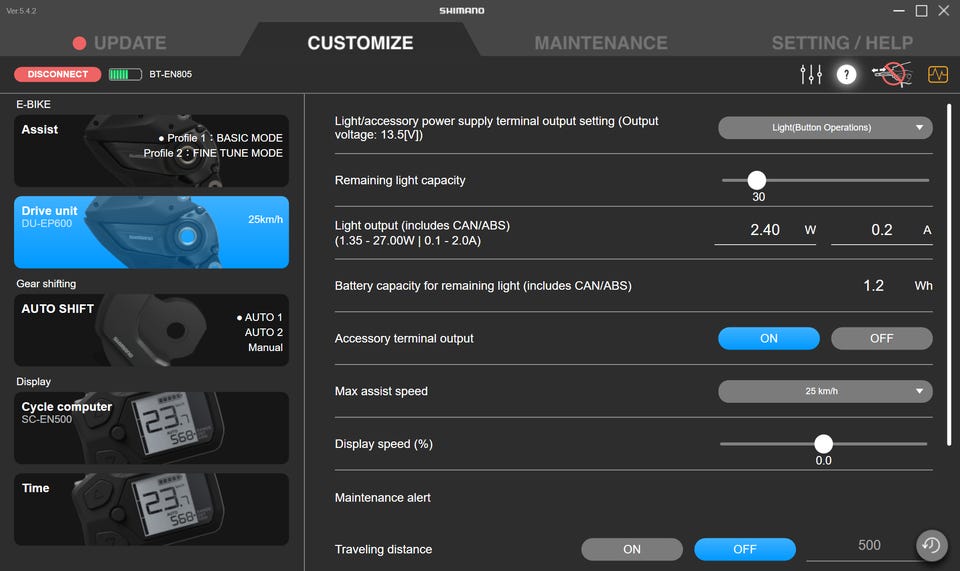Open the orange waveform monitor icon

tap(937, 75)
